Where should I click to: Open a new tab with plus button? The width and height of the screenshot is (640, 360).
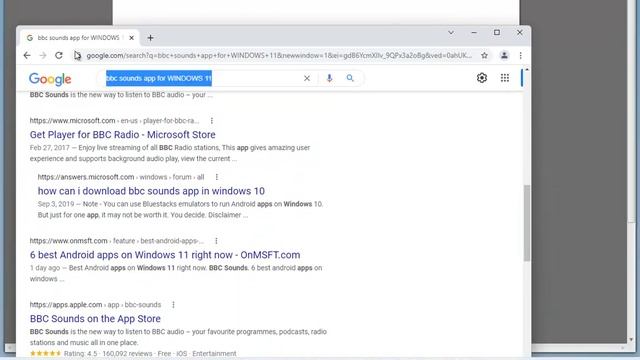(150, 38)
